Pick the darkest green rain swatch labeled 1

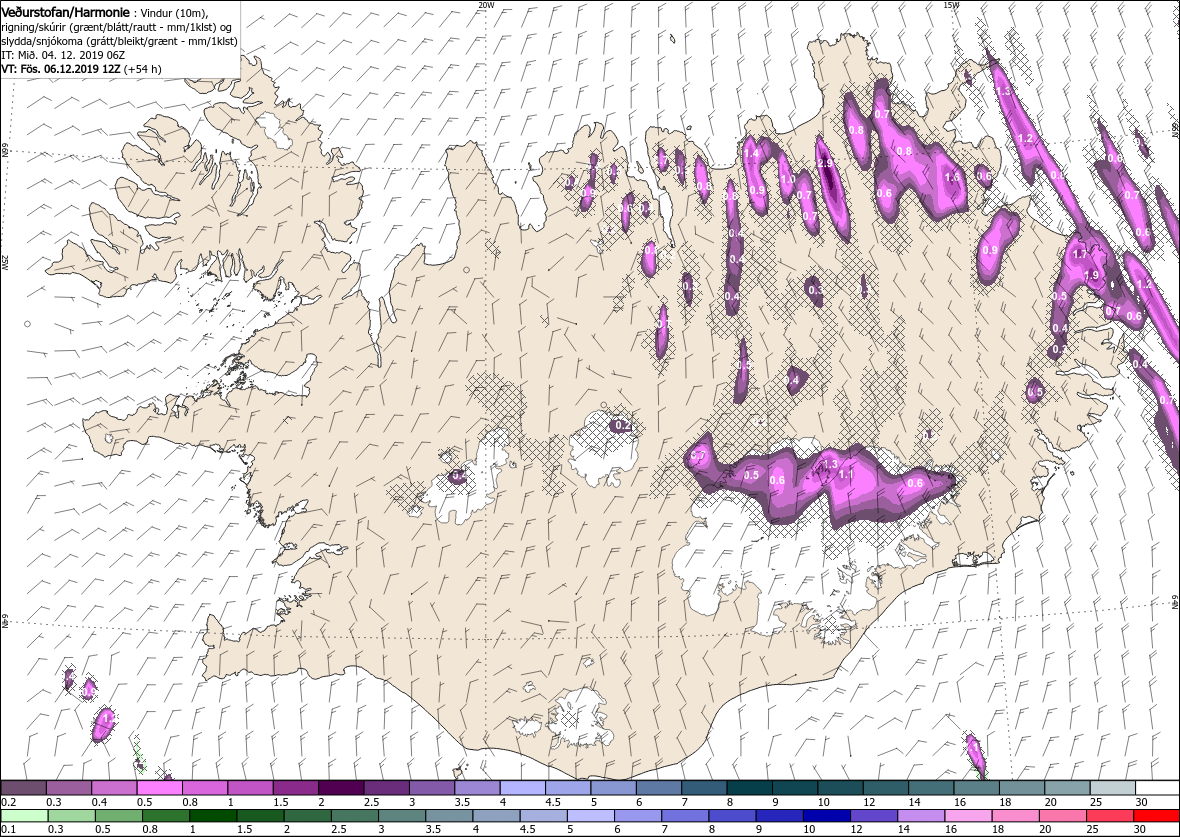213,816
